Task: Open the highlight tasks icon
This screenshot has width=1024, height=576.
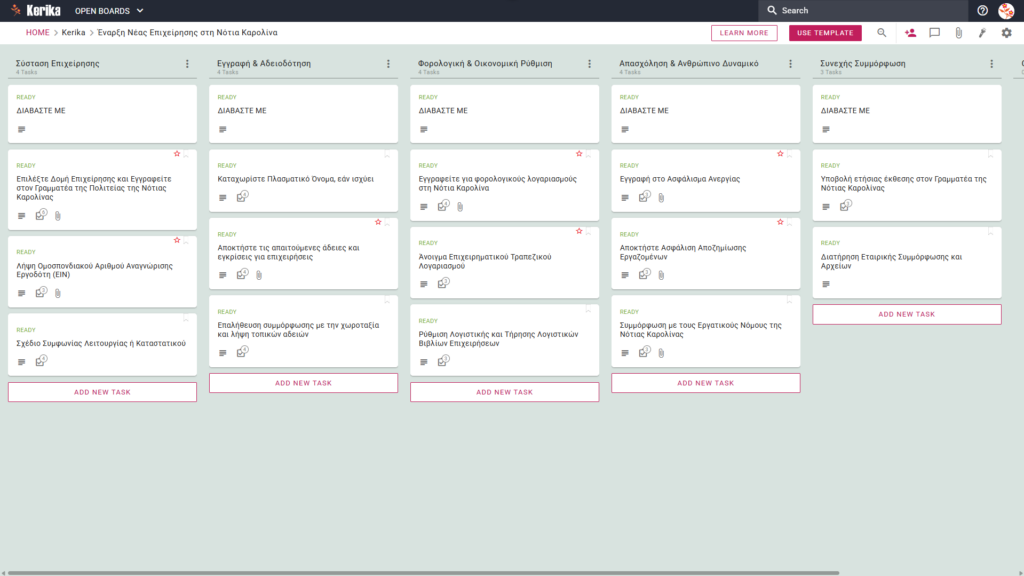Action: click(x=982, y=33)
